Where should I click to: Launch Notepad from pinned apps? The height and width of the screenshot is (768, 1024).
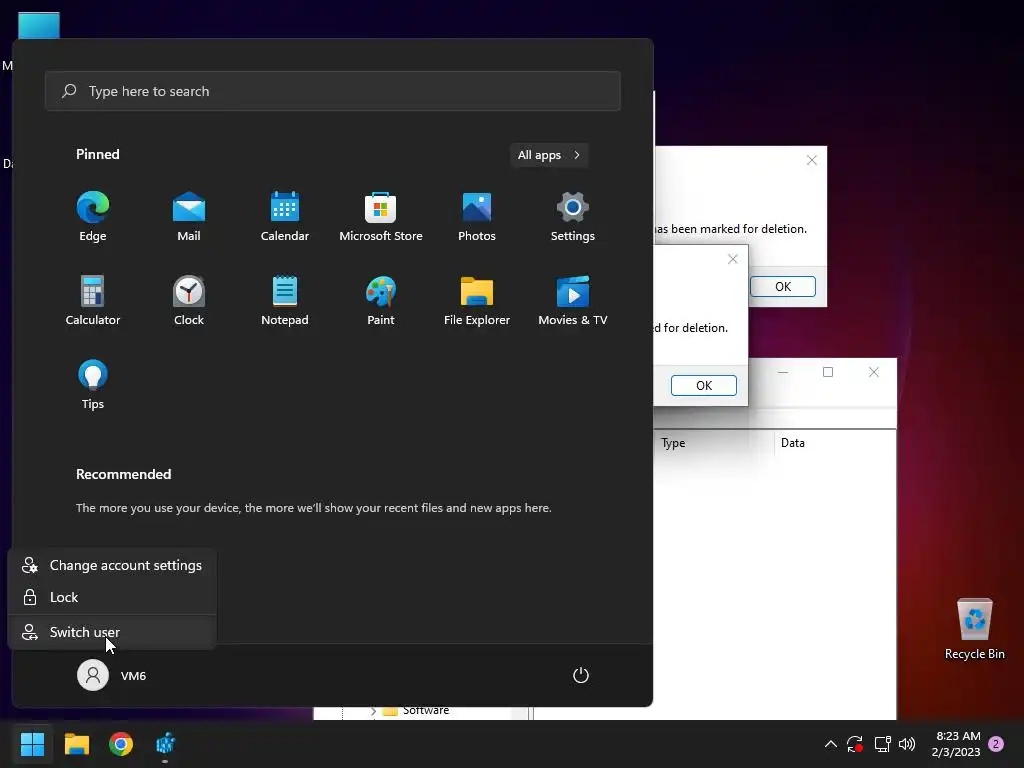coord(285,300)
